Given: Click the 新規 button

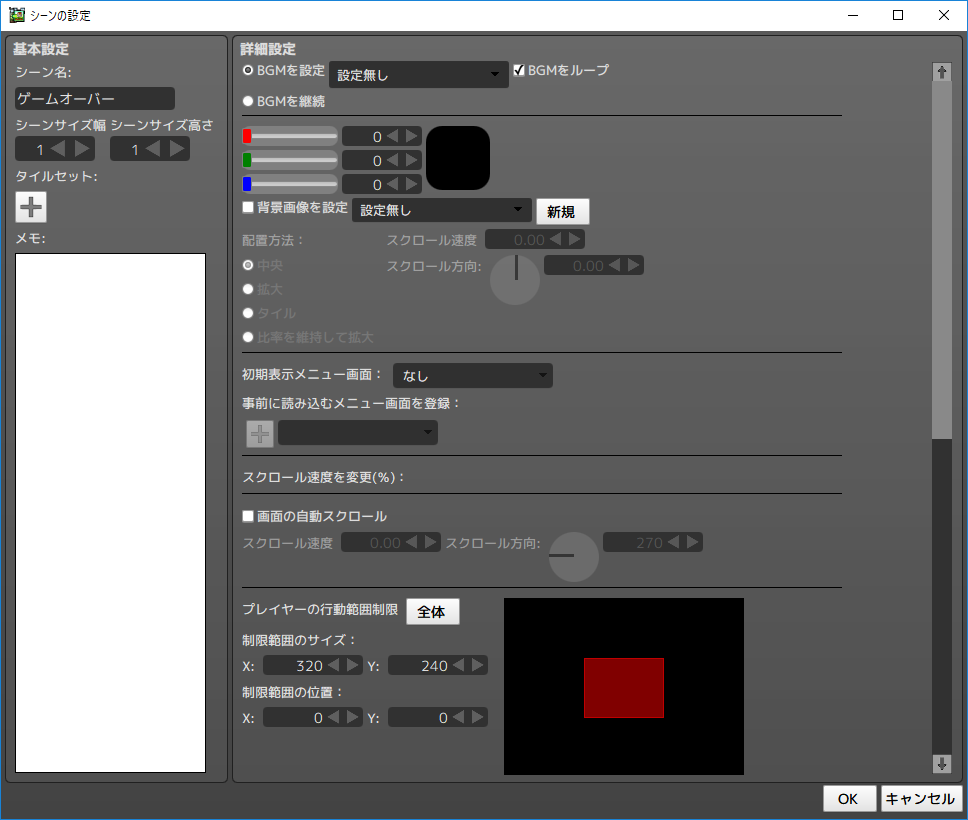Looking at the screenshot, I should tap(562, 211).
